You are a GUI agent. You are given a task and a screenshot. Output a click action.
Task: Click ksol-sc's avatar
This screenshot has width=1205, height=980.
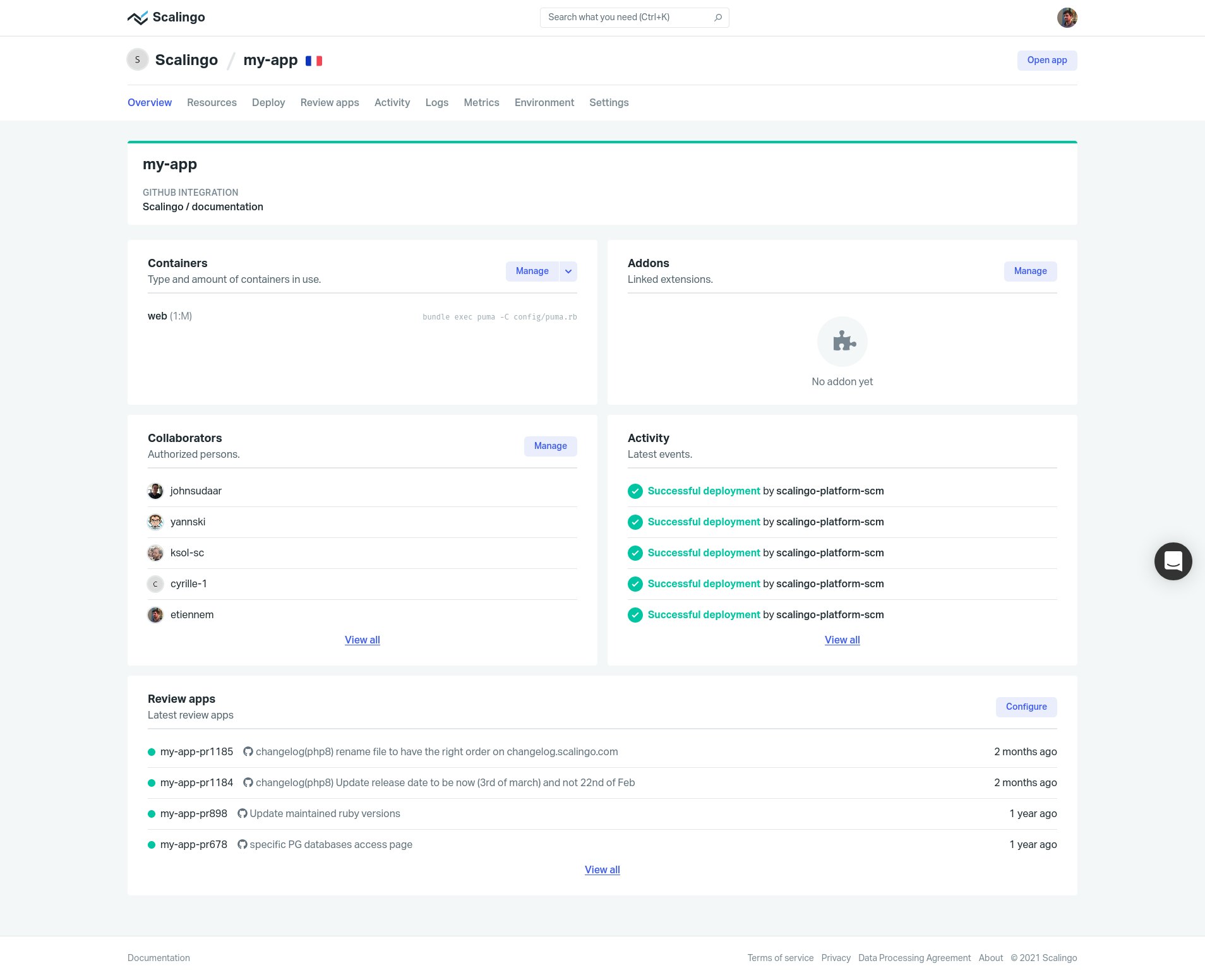tap(155, 553)
